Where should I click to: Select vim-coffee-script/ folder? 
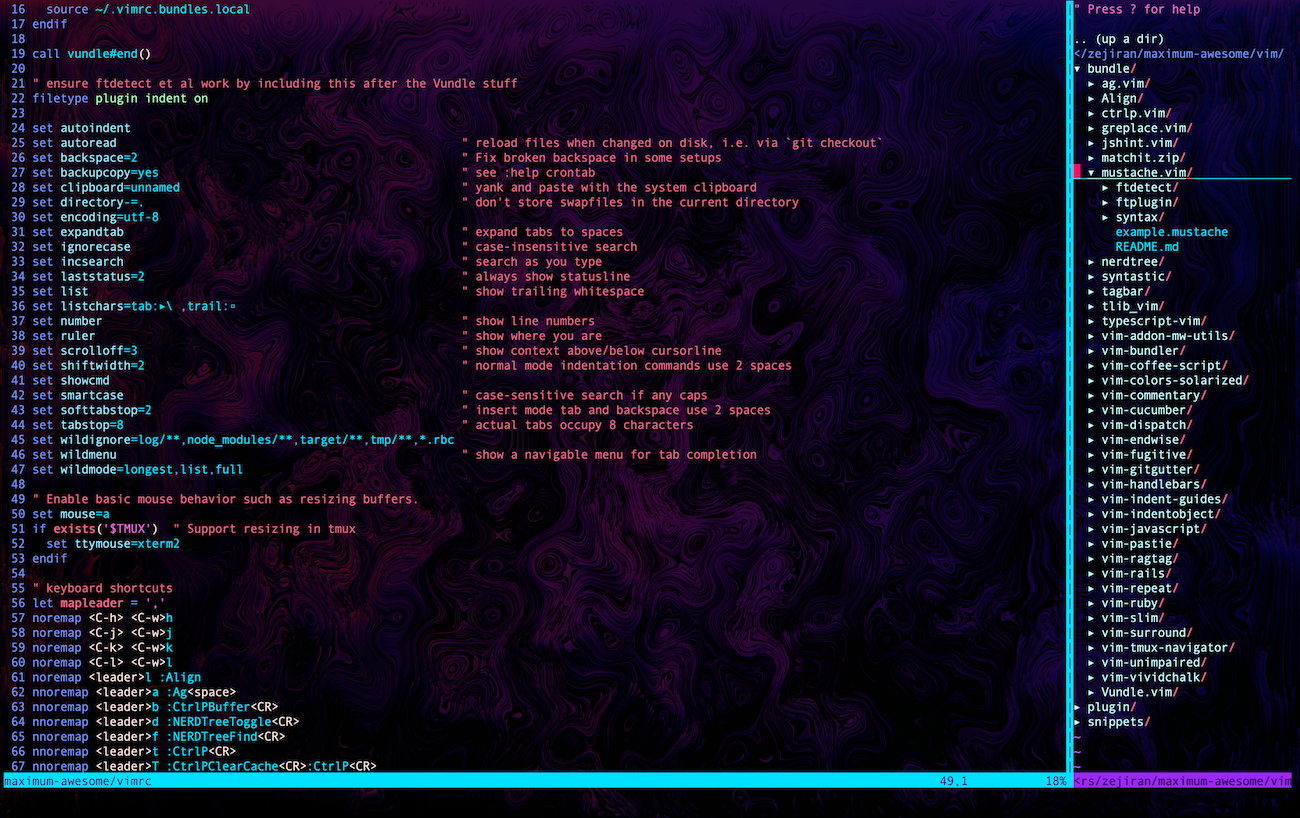coord(1164,366)
